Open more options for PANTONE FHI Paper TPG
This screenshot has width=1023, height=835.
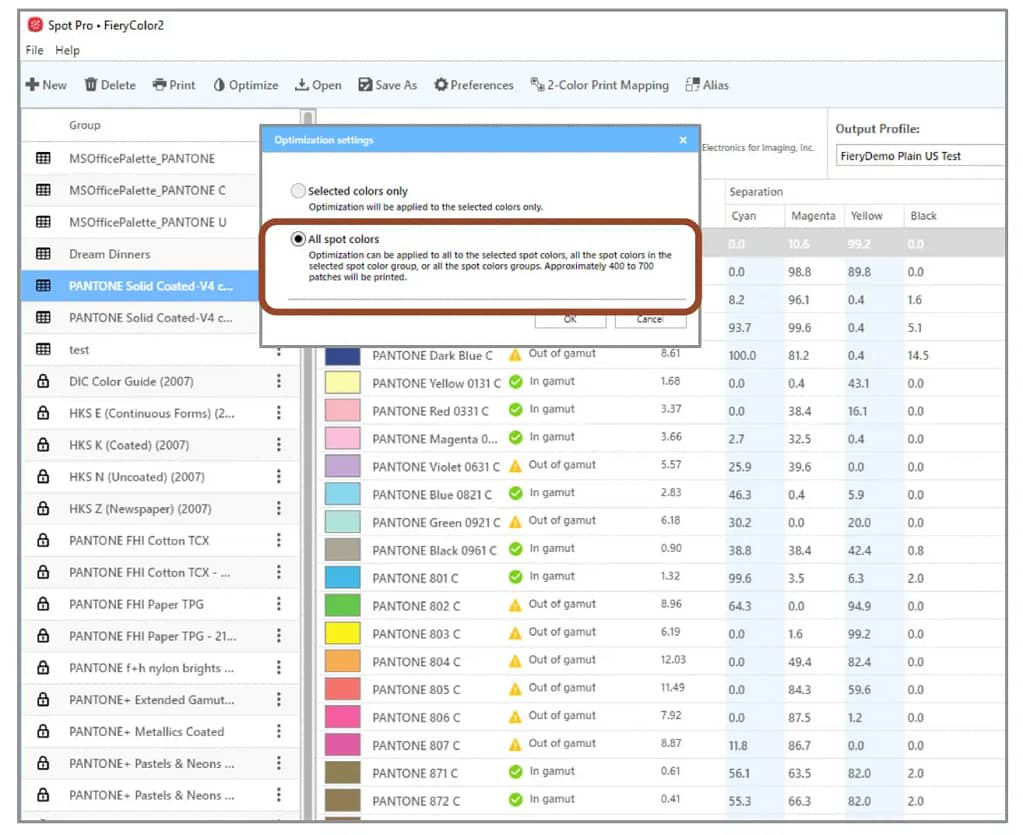tap(279, 604)
